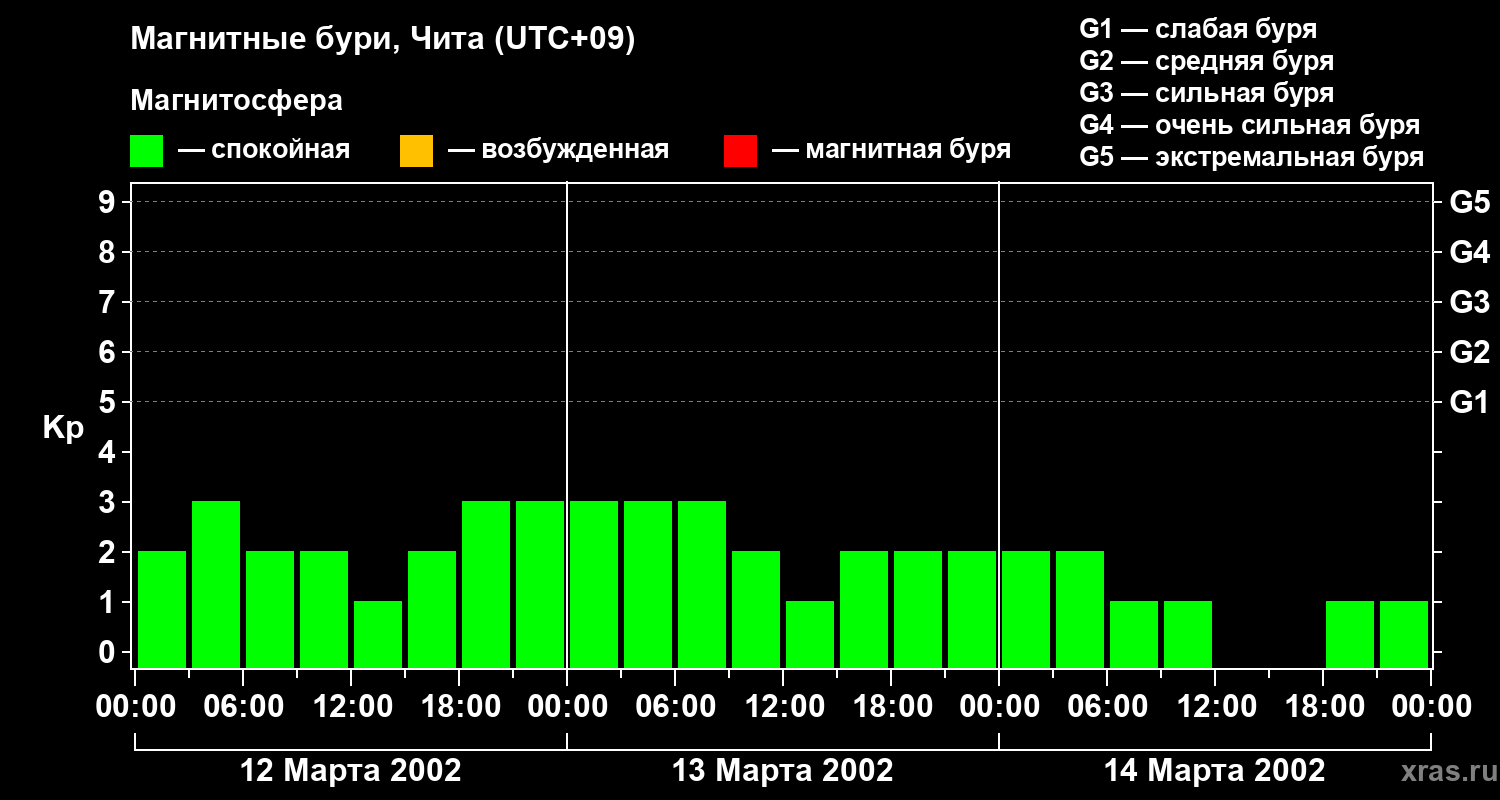Click the '18:00' time label for 14 Марта
The image size is (1500, 800).
(1323, 707)
